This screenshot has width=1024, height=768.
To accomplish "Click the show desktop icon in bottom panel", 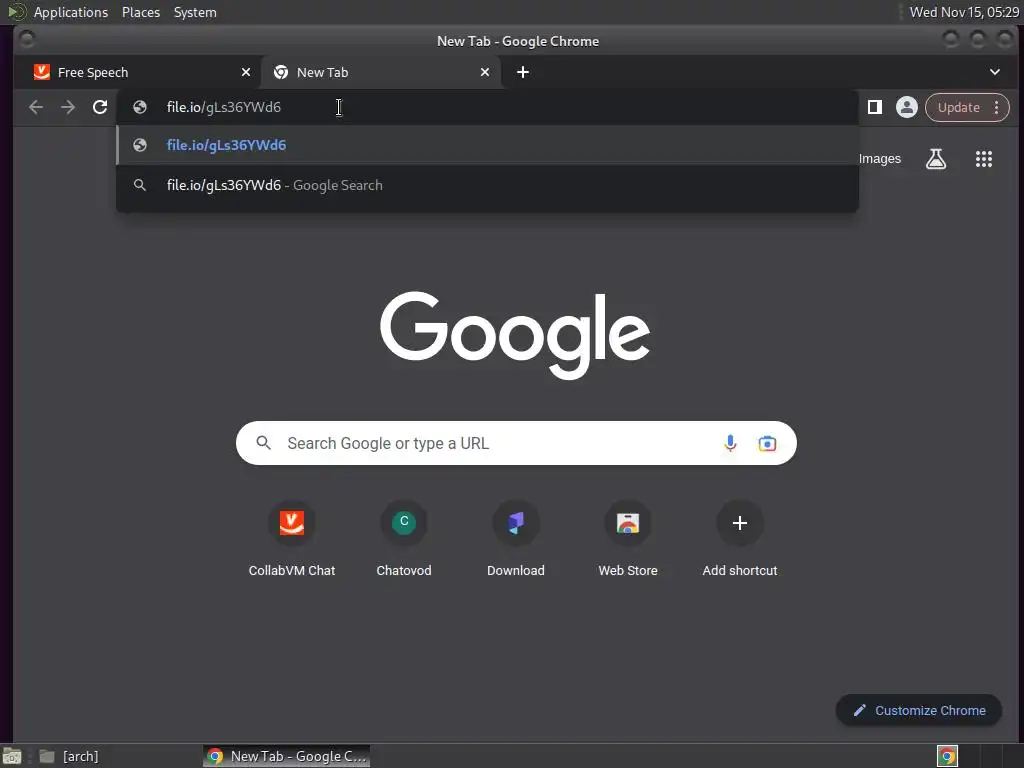I will click(12, 756).
